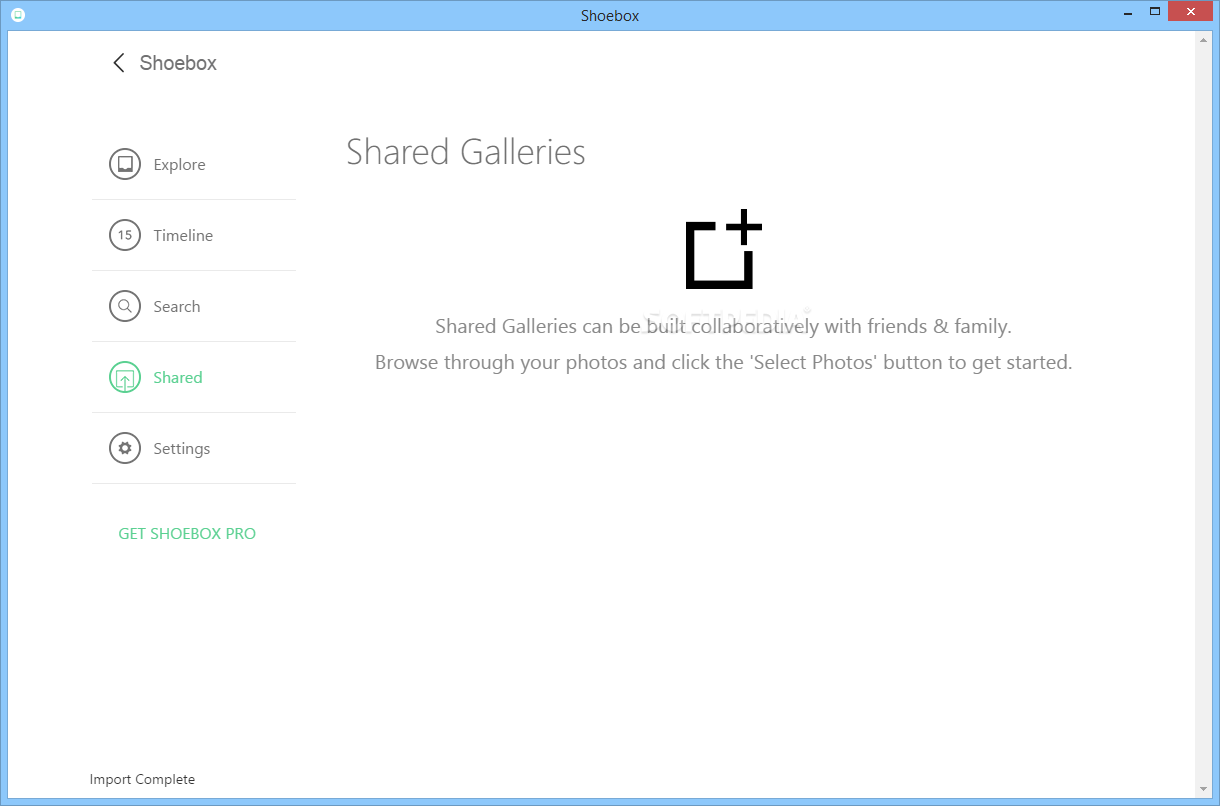Viewport: 1220px width, 806px height.
Task: Click the Import Complete status text
Action: pyautogui.click(x=142, y=780)
